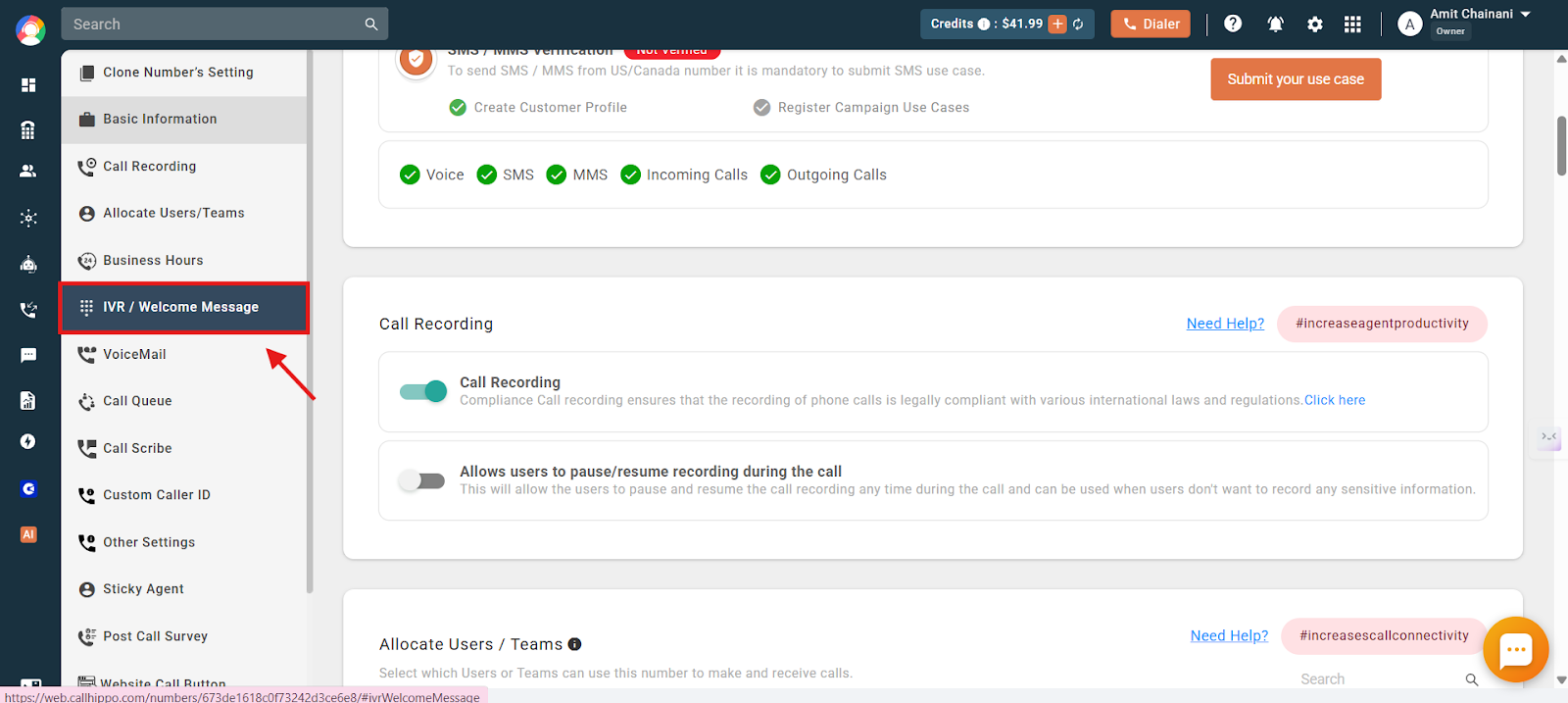Go to Call Recording in the sidebar
This screenshot has height=703, width=1568.
coord(184,167)
